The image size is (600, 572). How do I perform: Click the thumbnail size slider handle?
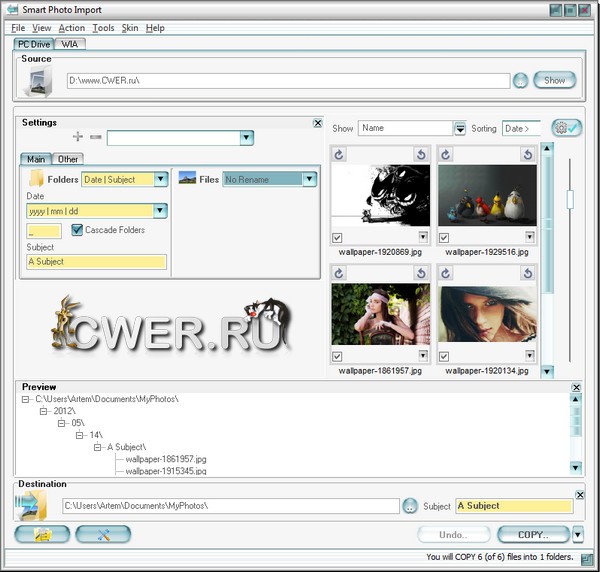tap(570, 199)
